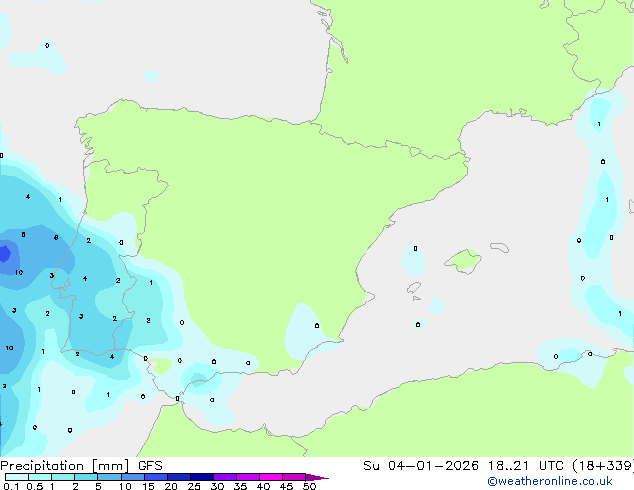This screenshot has width=634, height=490.
Task: Select legend swatch between 25 and 30
Action: (x=202, y=477)
